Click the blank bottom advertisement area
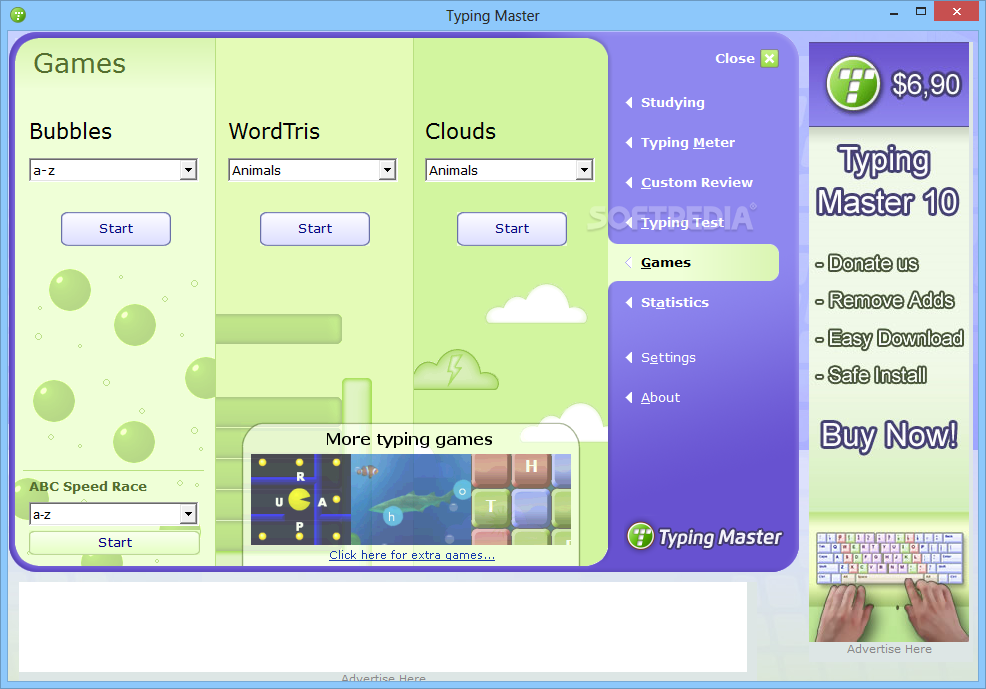 pyautogui.click(x=383, y=627)
